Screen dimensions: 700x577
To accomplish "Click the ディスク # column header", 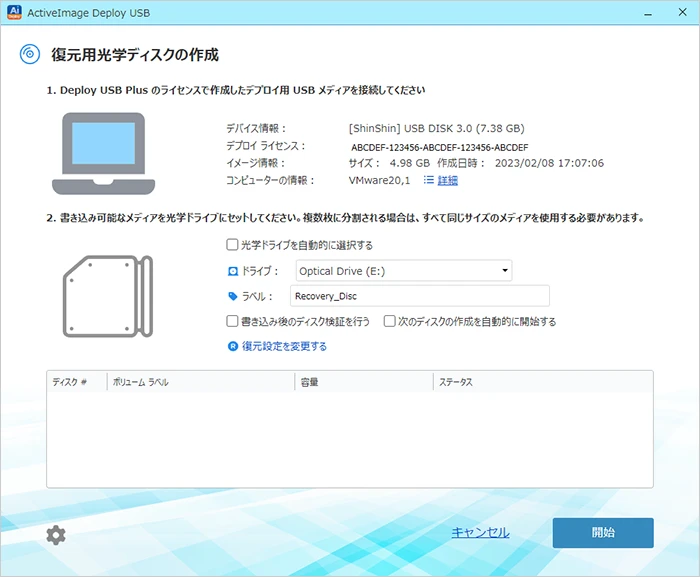I will [76, 382].
